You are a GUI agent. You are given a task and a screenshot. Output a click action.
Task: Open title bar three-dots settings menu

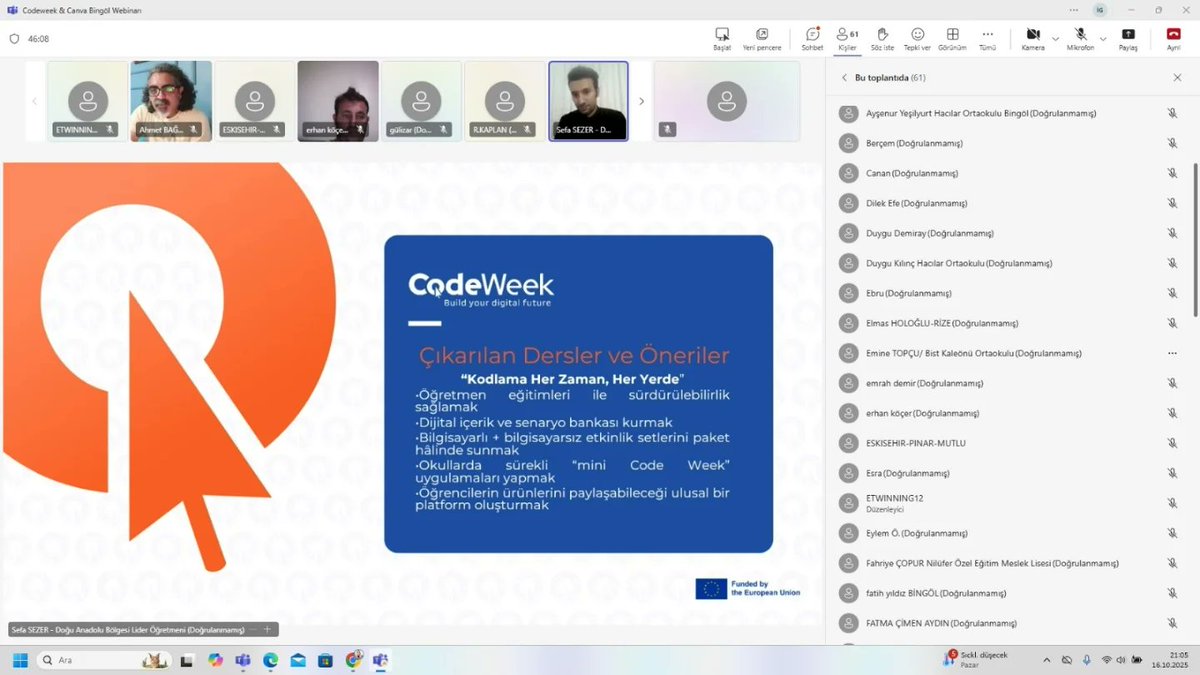tap(1074, 10)
